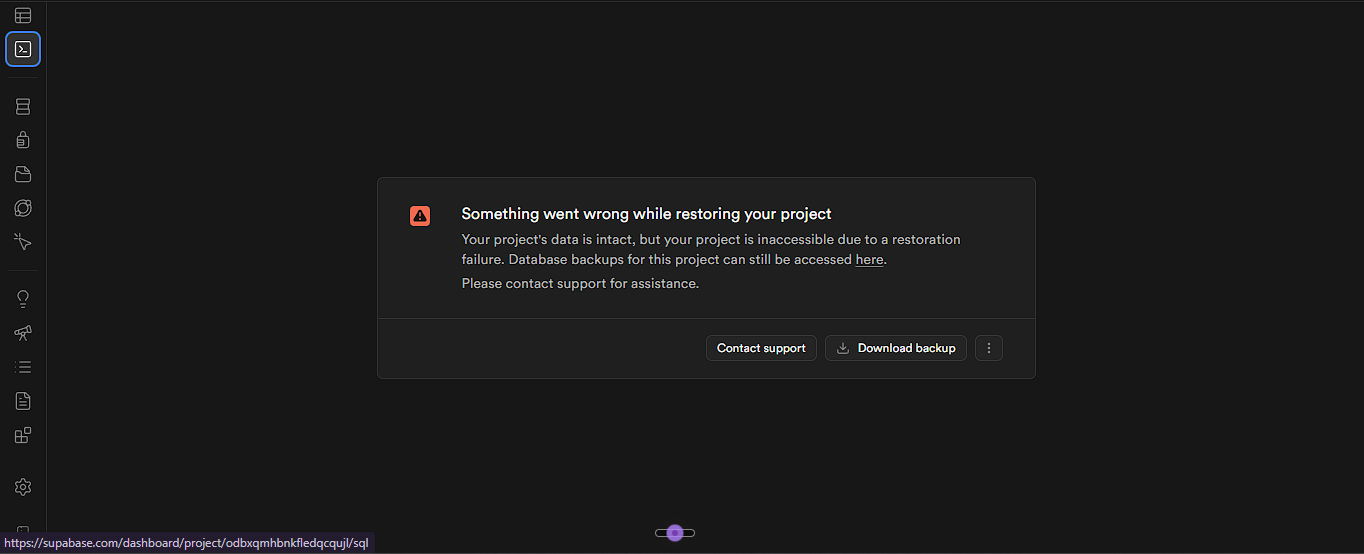Open Advisors using the lightbulb icon
This screenshot has height=554, width=1364.
pyautogui.click(x=23, y=299)
